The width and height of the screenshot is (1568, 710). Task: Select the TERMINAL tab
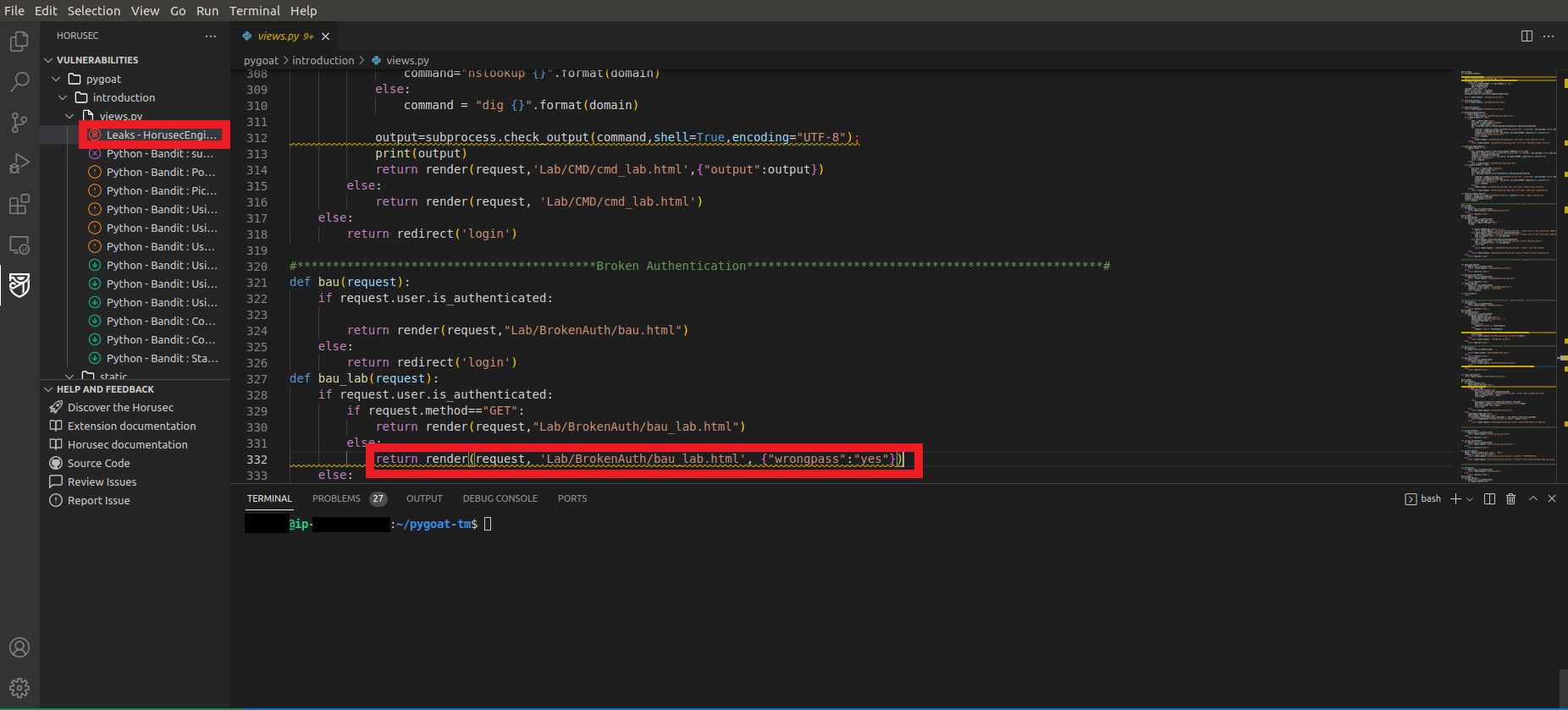(269, 498)
